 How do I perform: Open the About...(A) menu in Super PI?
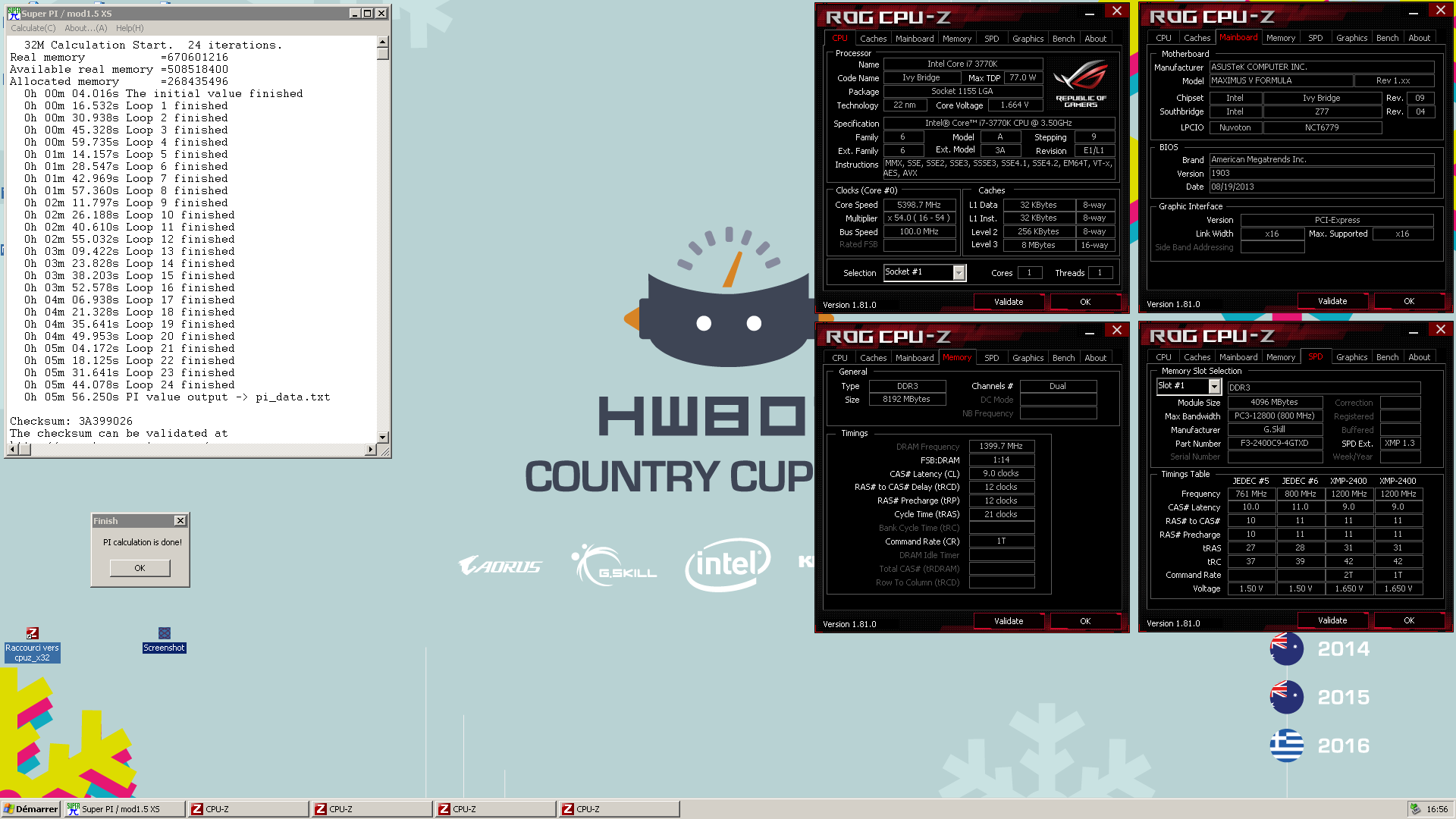pos(86,28)
